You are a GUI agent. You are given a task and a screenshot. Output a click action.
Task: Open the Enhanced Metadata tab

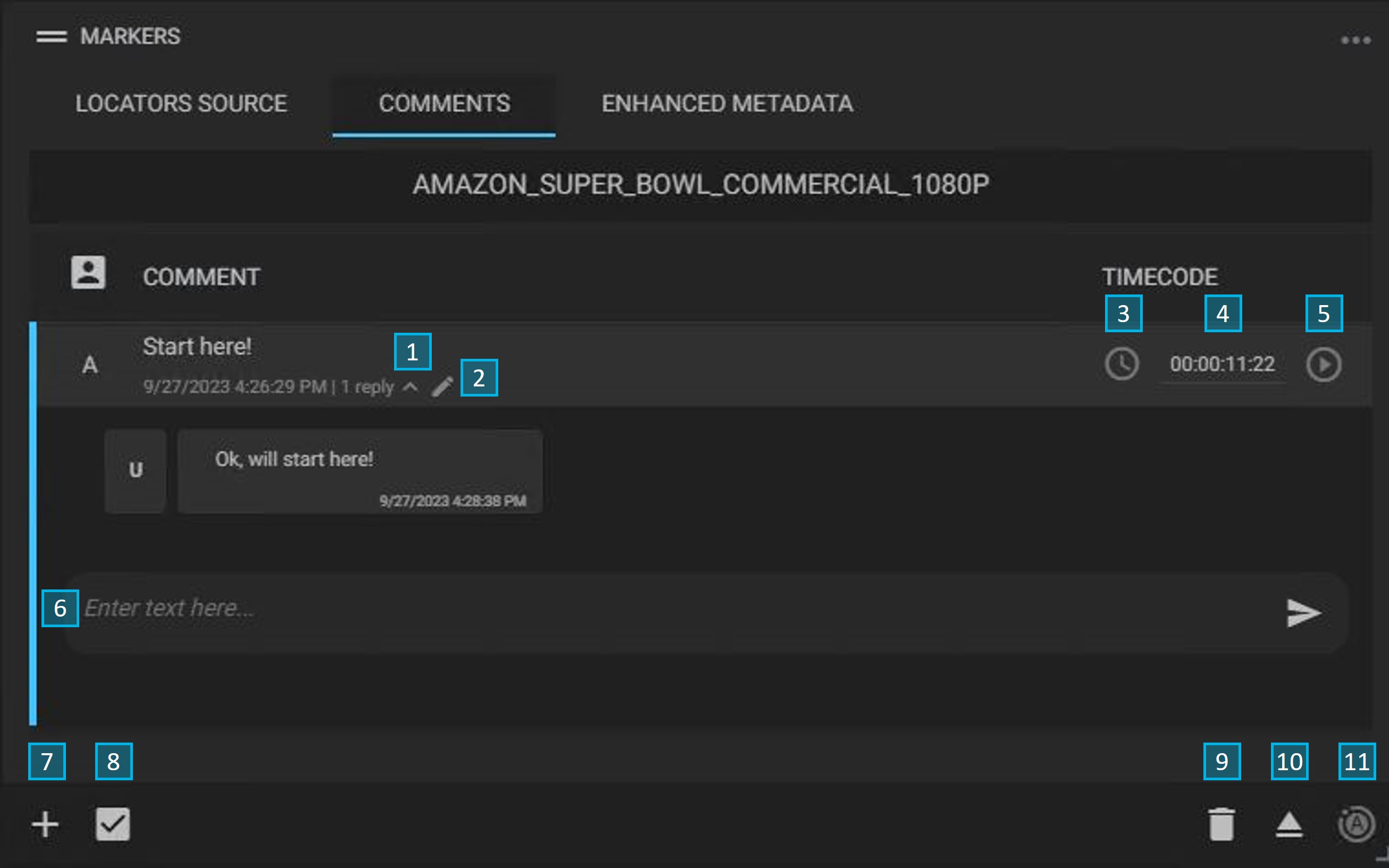click(727, 103)
